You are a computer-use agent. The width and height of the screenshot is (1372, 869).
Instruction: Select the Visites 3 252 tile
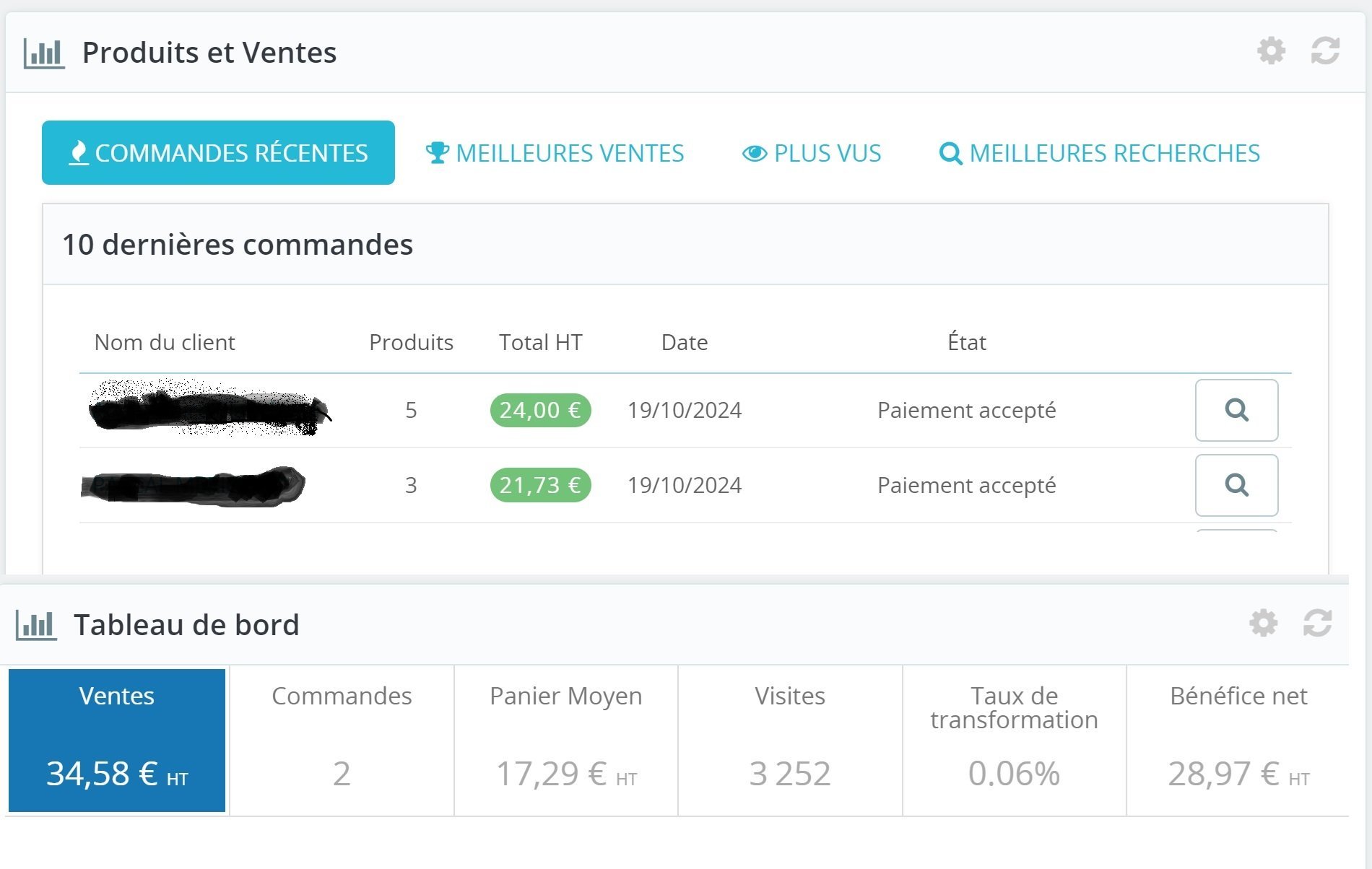coord(790,741)
